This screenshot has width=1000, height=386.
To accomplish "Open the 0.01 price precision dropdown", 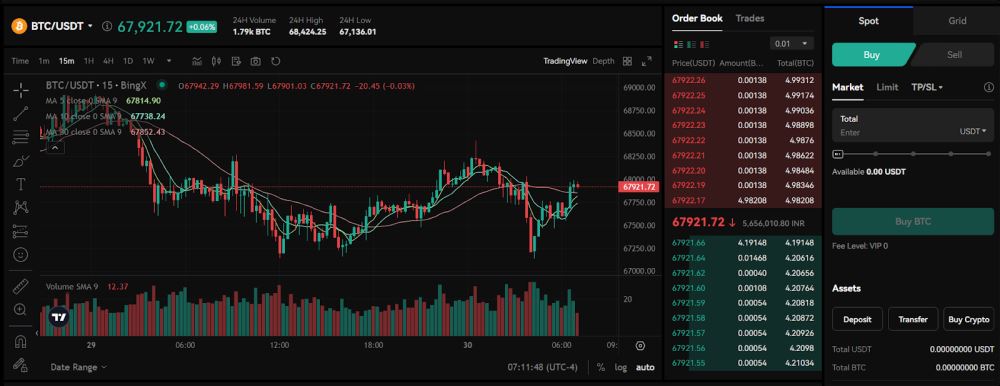I will pyautogui.click(x=791, y=43).
